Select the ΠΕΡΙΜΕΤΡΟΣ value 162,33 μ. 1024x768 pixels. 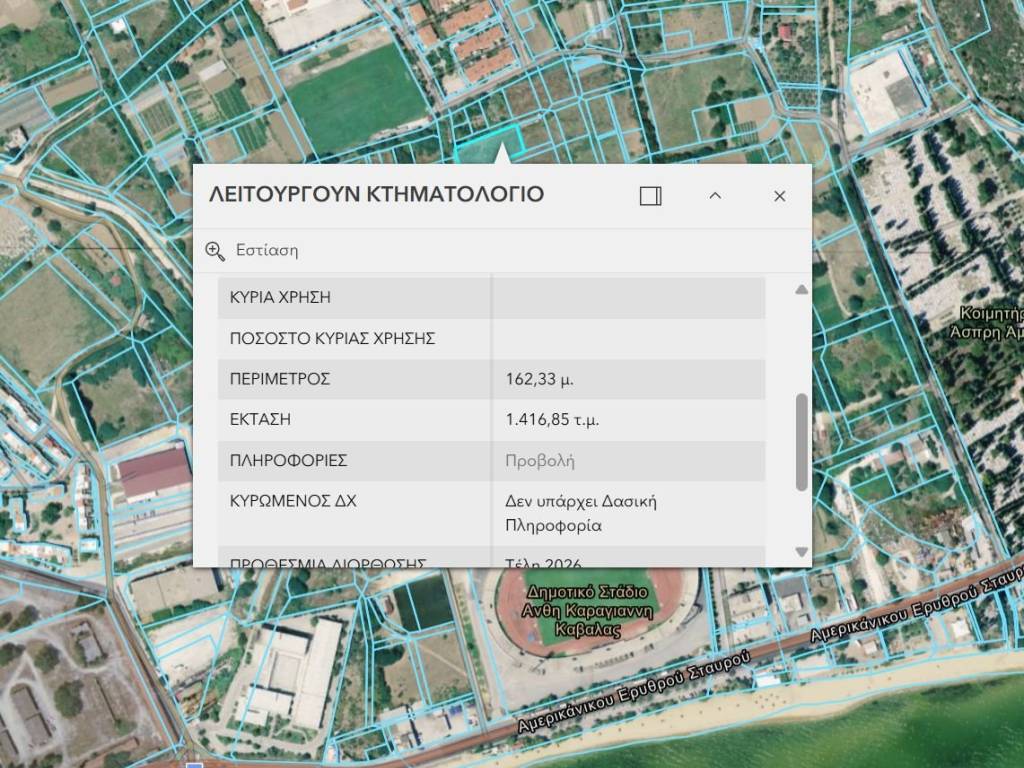click(x=540, y=380)
